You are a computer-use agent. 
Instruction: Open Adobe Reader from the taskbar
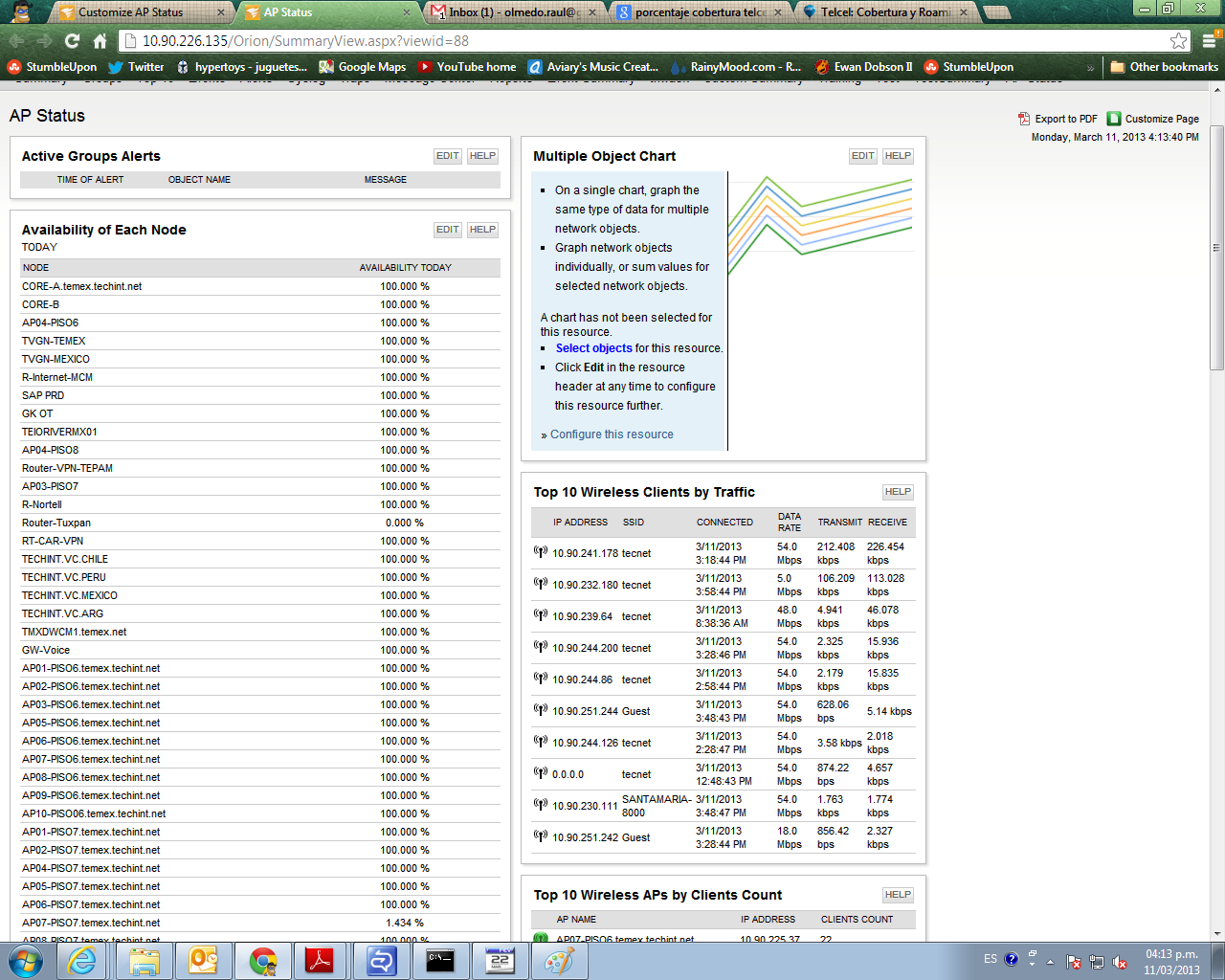coord(320,961)
